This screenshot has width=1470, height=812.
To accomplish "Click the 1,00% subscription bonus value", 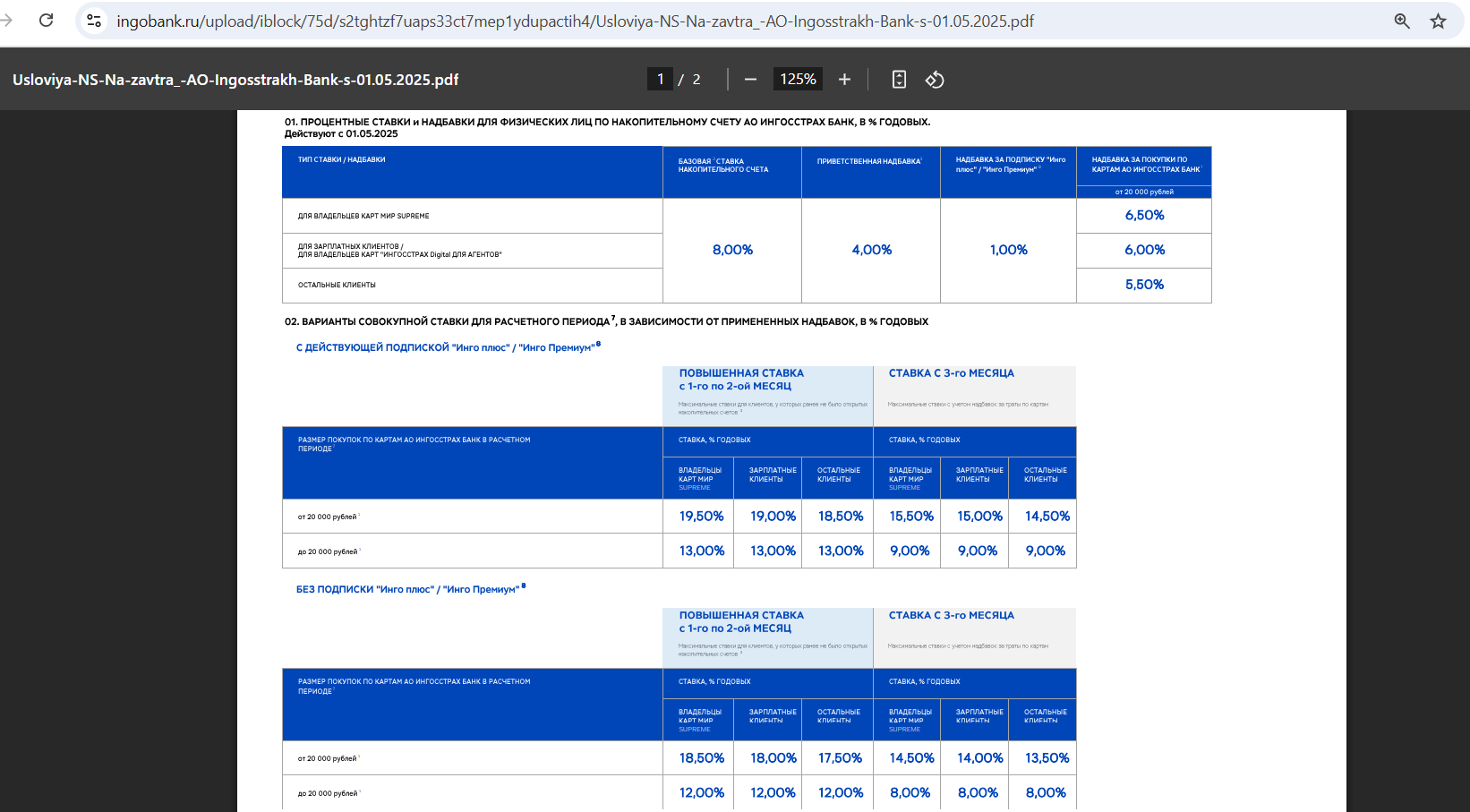I will (1009, 250).
